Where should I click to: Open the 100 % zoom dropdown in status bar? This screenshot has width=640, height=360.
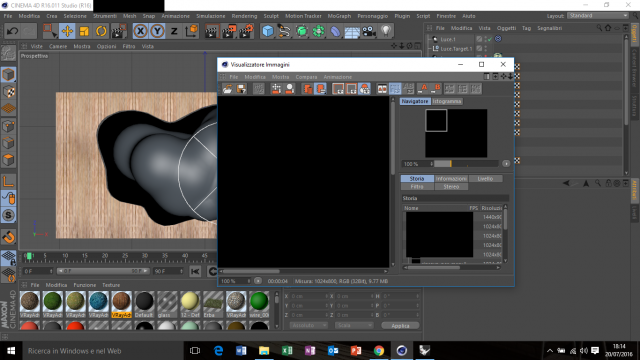tap(236, 281)
